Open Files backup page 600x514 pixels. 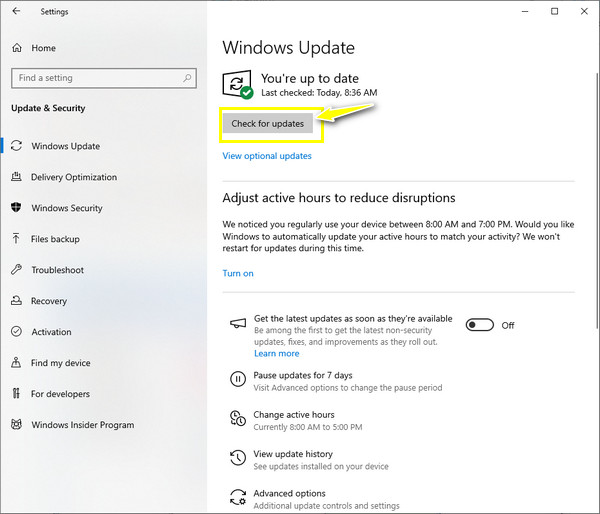(55, 239)
